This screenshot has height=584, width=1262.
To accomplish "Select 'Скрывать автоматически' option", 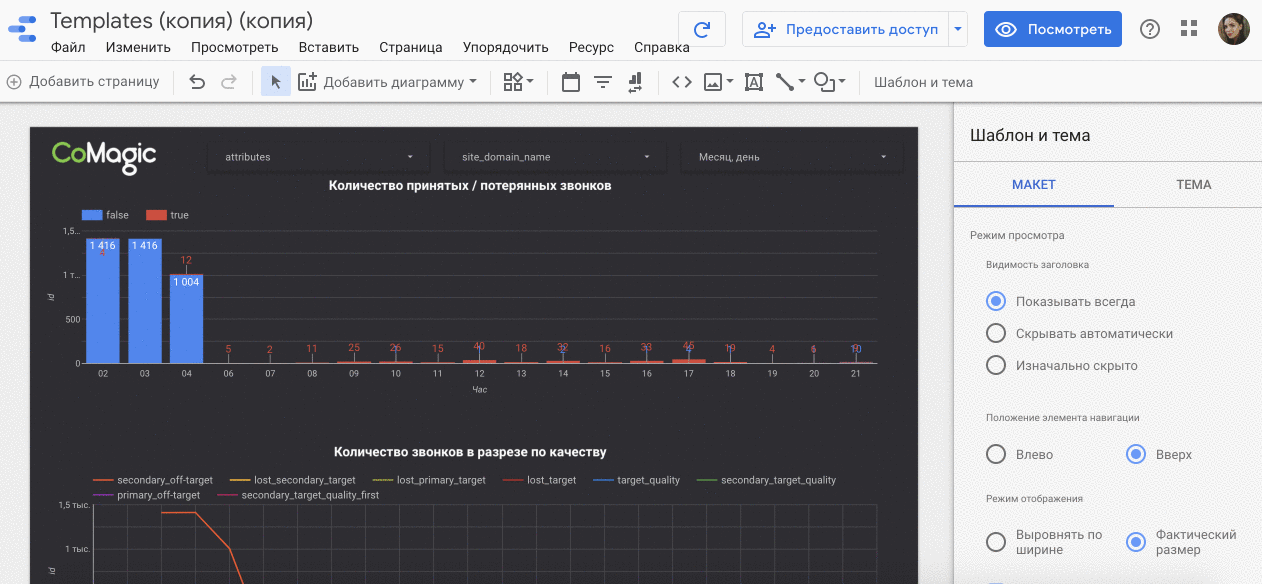I will click(995, 333).
